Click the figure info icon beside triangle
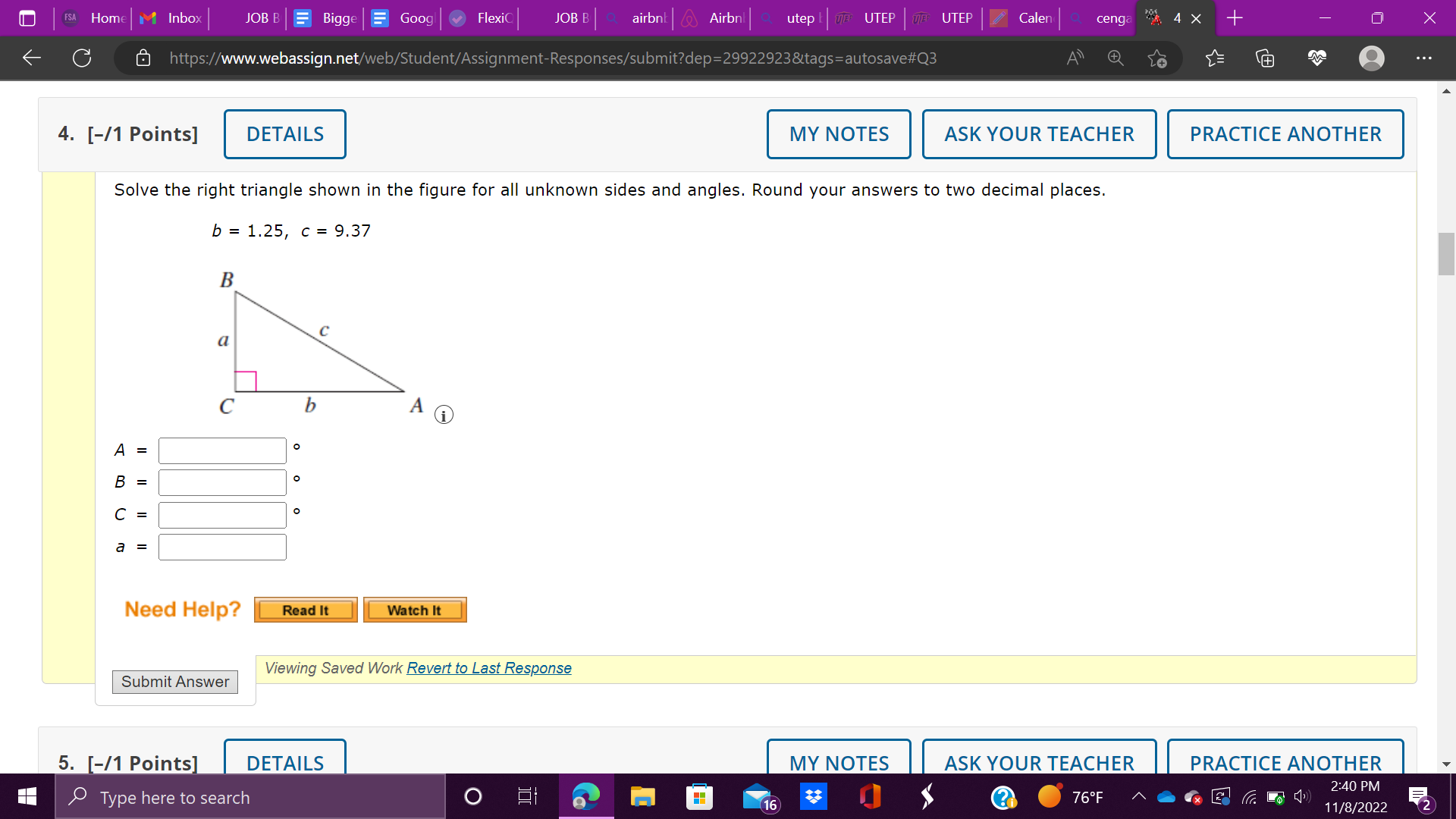 [444, 415]
